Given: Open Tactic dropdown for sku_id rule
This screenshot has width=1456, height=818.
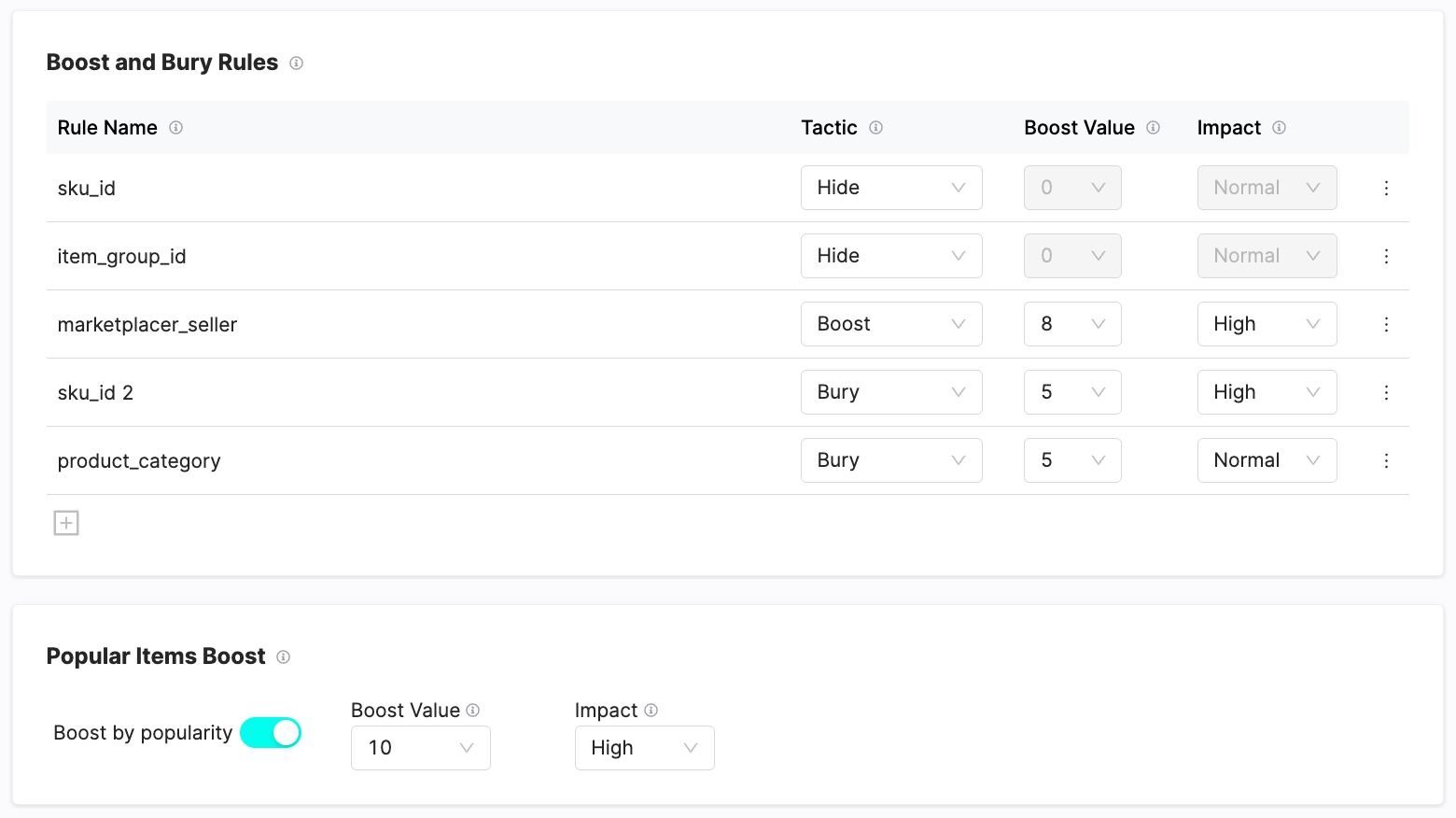Looking at the screenshot, I should pos(891,188).
